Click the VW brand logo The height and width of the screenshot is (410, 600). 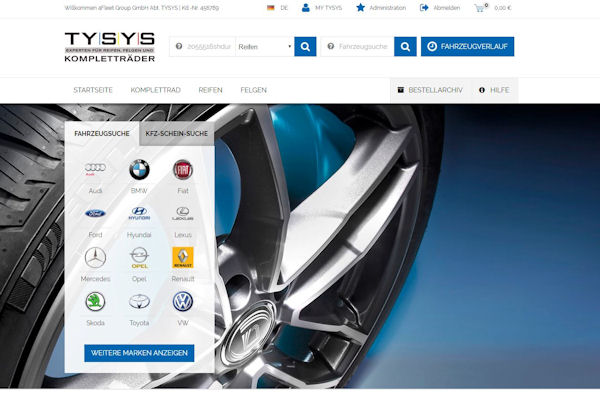(183, 302)
